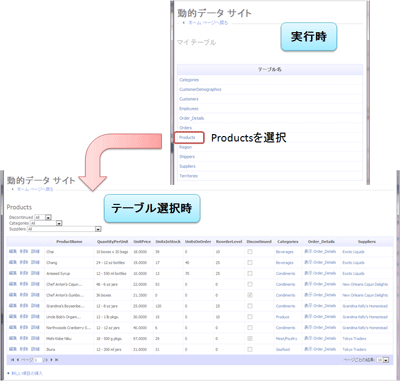This screenshot has height=381, width=400.
Task: Toggle Discontinued checkbox for Ikura row
Action: [x=250, y=349]
